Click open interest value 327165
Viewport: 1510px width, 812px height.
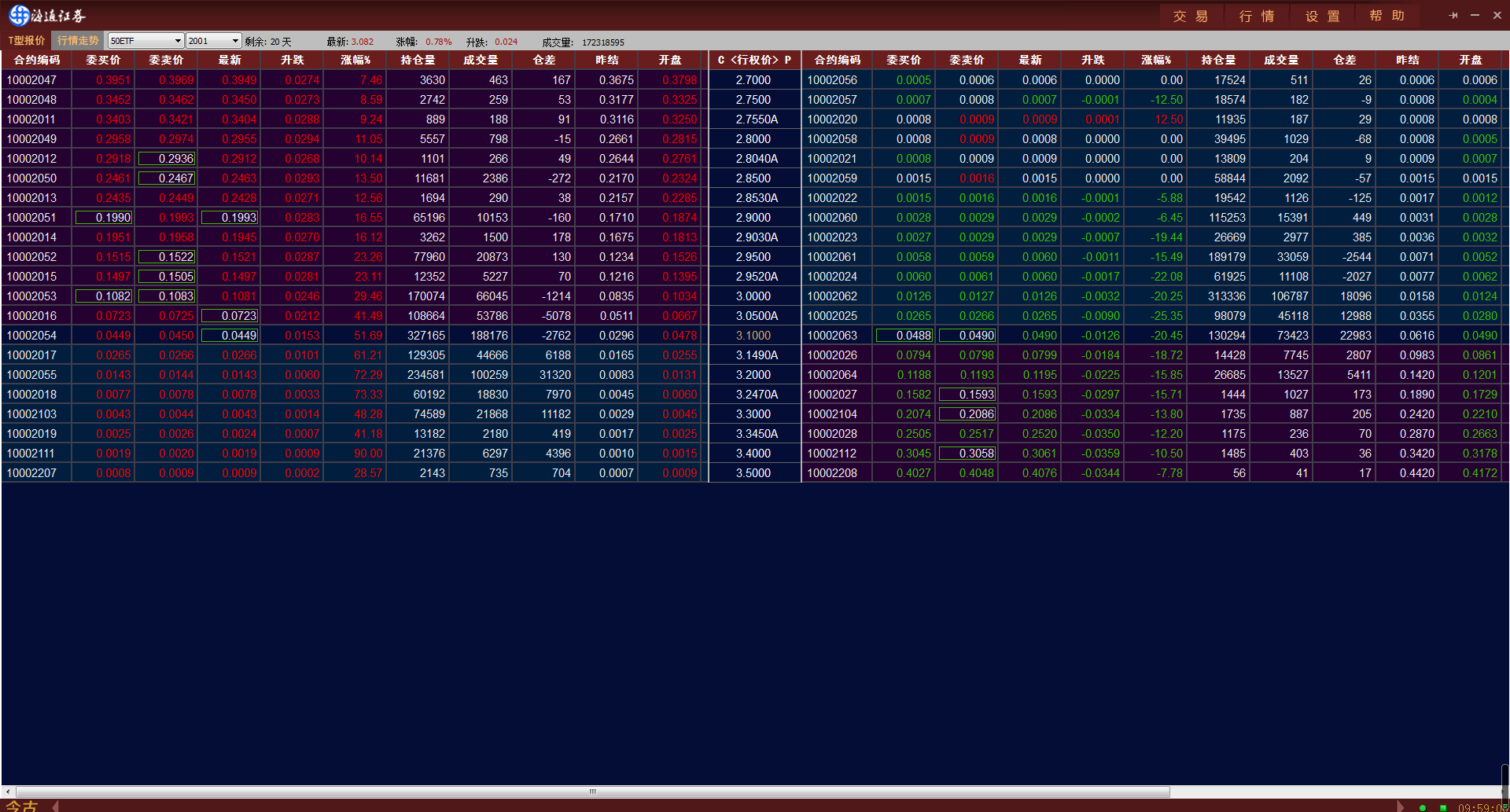tap(426, 336)
